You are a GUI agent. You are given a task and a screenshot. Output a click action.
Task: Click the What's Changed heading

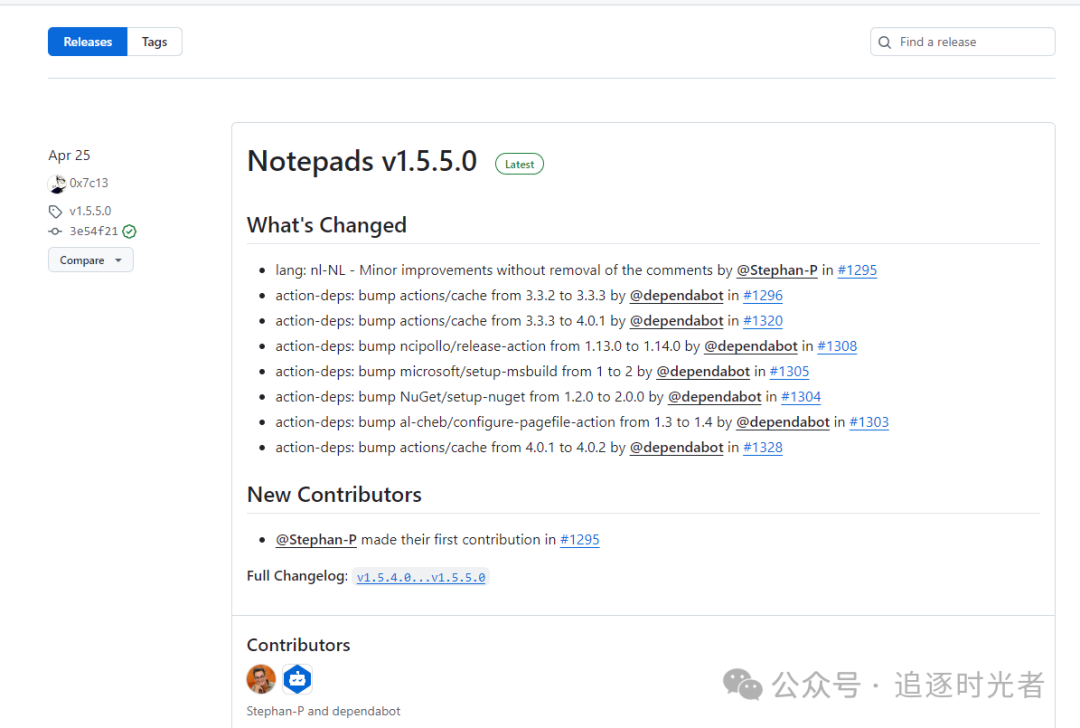coord(327,225)
